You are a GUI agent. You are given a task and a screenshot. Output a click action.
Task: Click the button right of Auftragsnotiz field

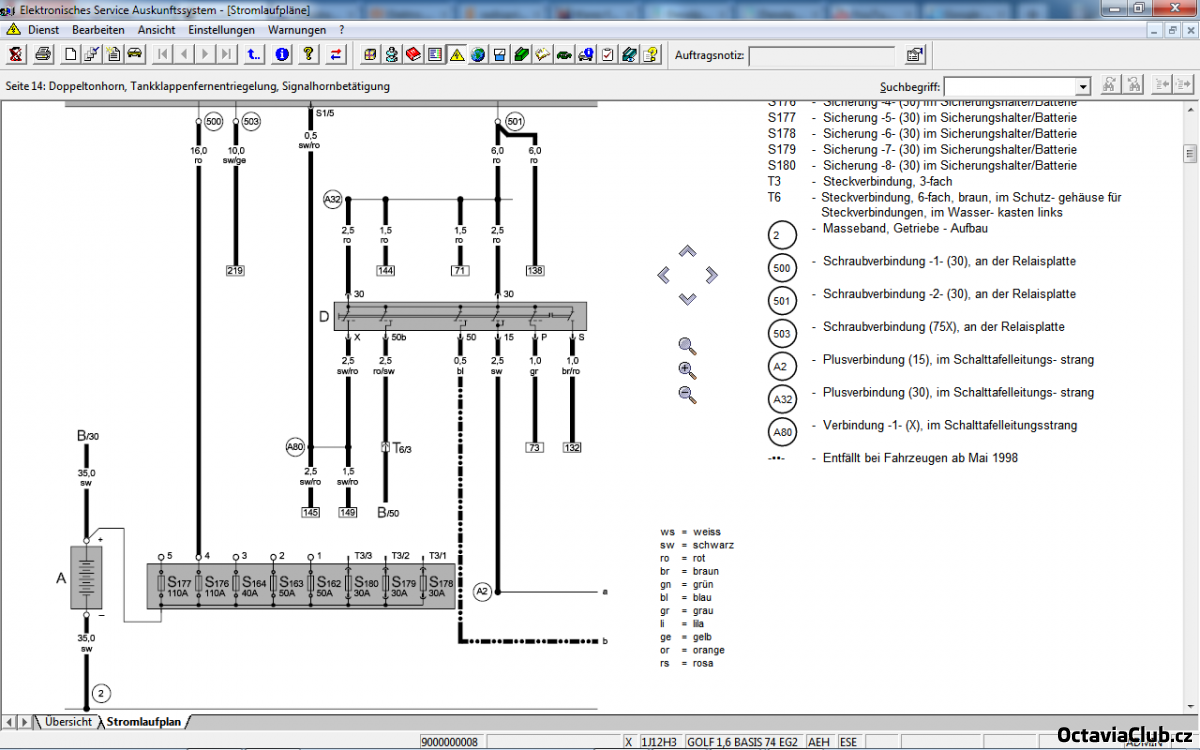(915, 55)
